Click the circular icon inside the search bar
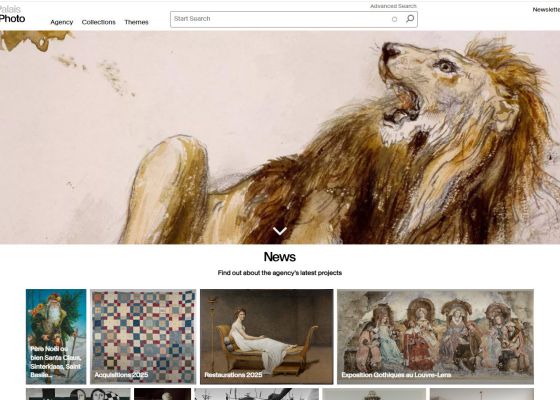The image size is (560, 400). pos(394,19)
